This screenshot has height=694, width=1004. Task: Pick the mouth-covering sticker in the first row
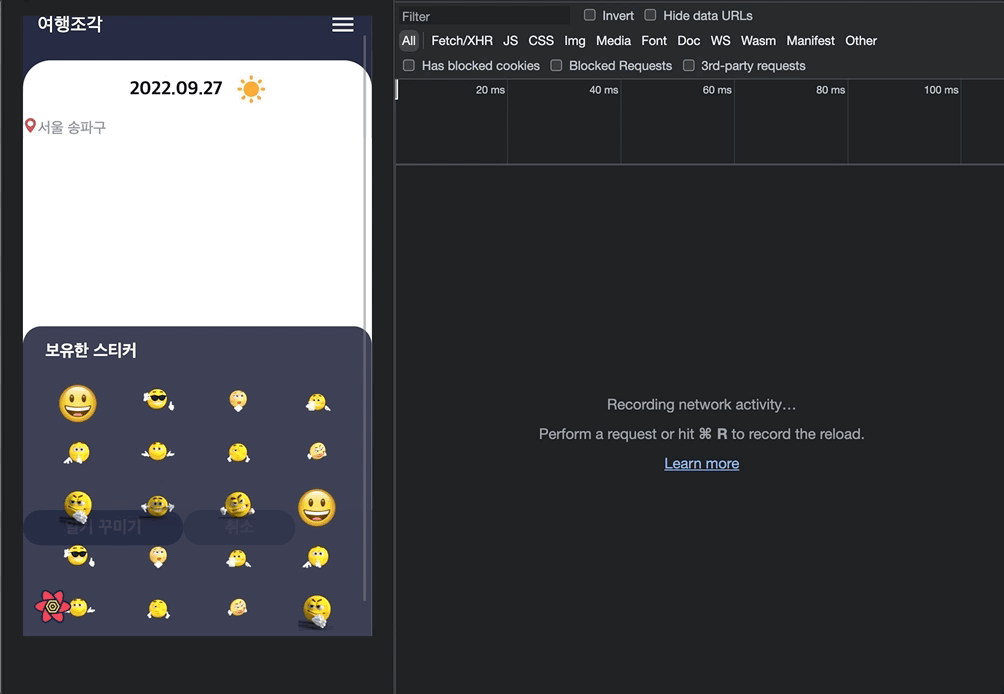coord(318,402)
